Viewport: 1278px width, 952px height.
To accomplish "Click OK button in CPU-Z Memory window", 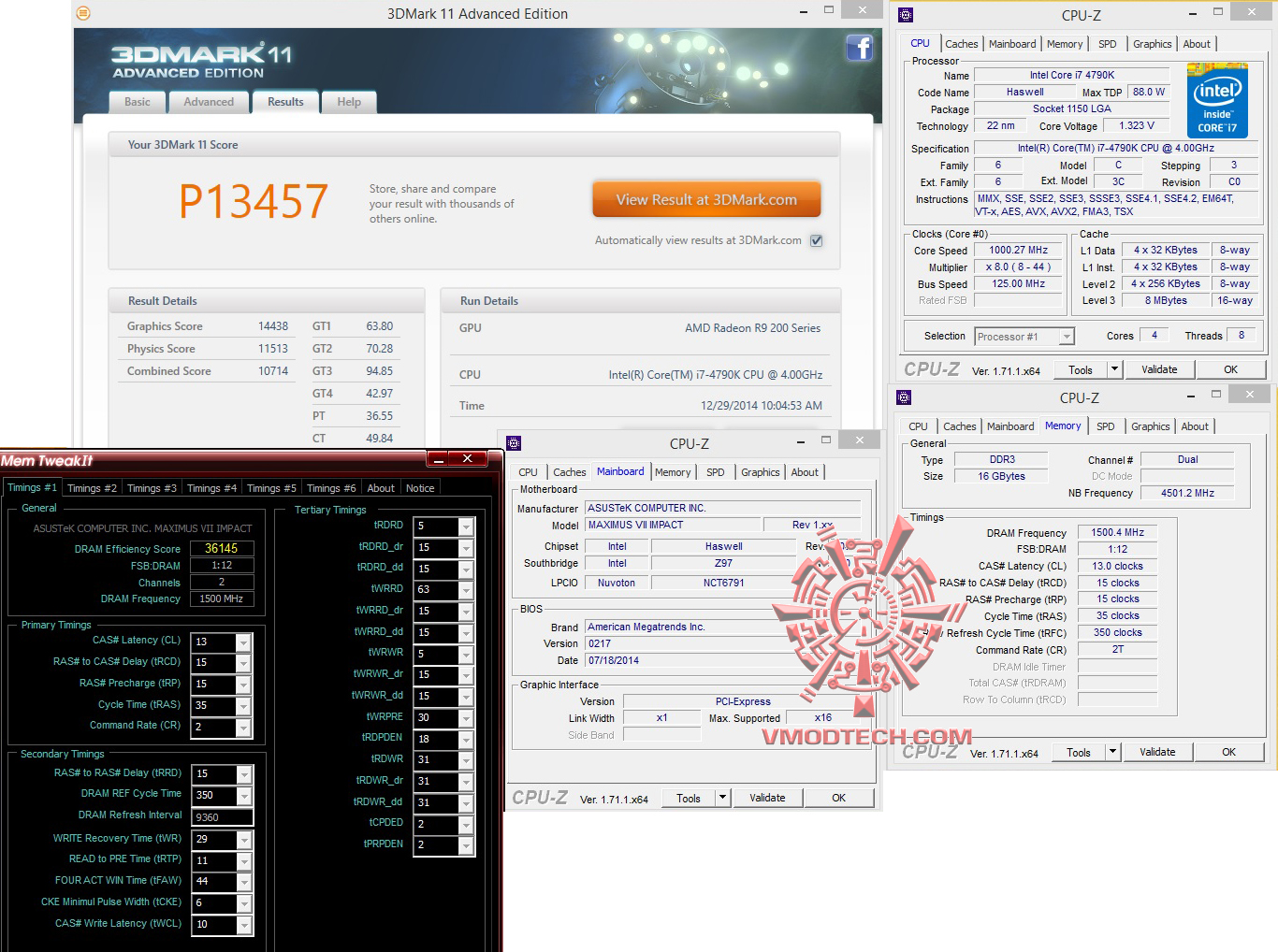I will coord(1228,752).
